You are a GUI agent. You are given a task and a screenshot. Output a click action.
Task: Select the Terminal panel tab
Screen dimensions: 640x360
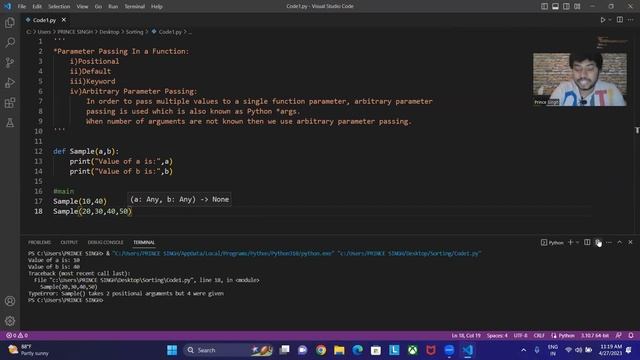click(x=144, y=242)
